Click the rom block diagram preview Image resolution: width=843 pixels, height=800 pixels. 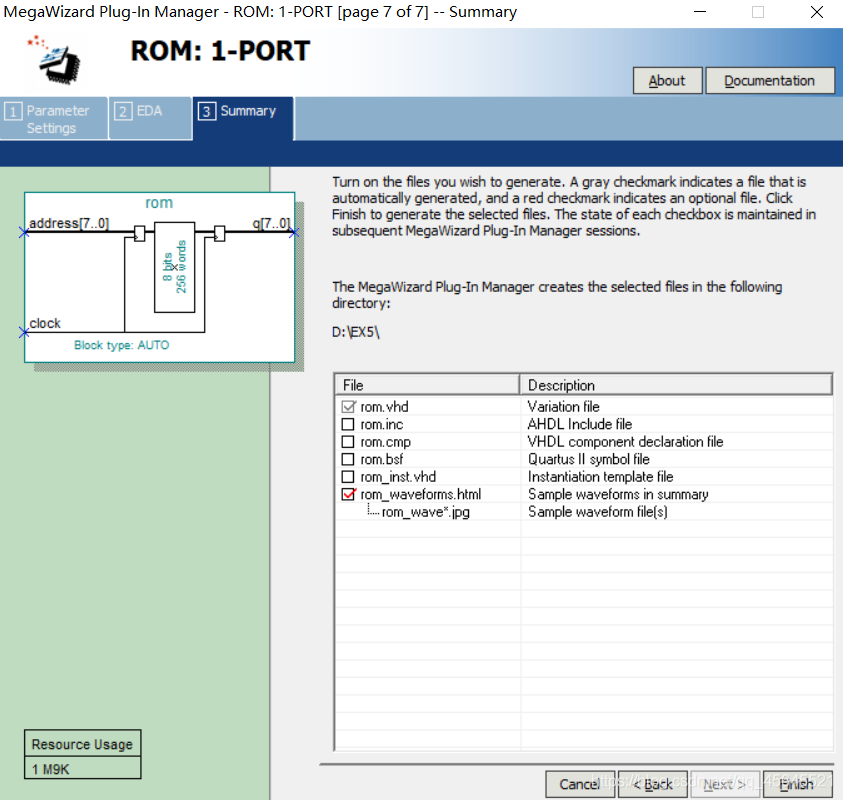tap(160, 277)
